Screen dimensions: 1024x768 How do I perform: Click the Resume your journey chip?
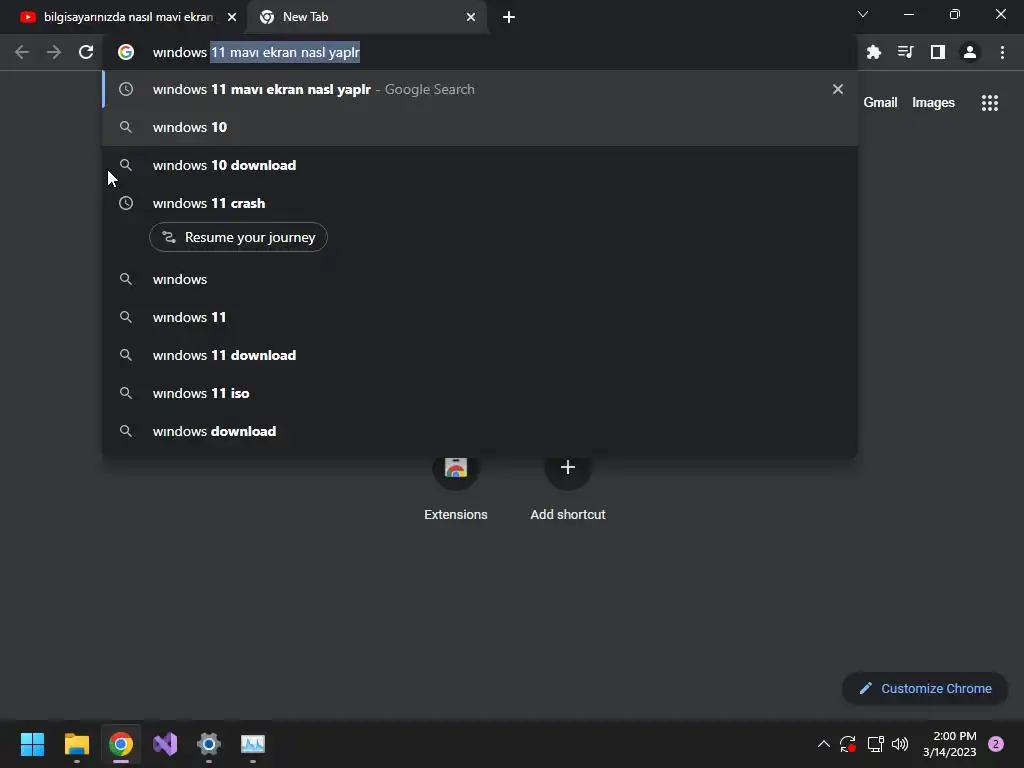click(238, 237)
